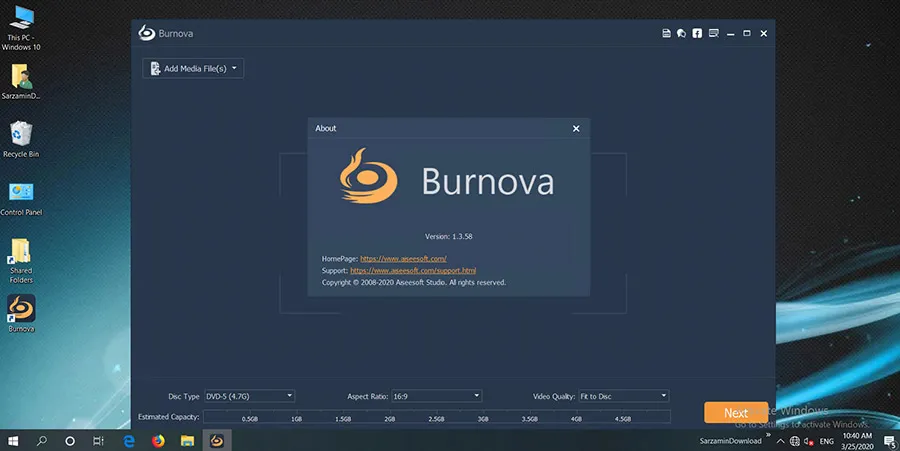Open the Burnova menu icon beside Facebook
Screen dimensions: 900x451
click(x=713, y=33)
